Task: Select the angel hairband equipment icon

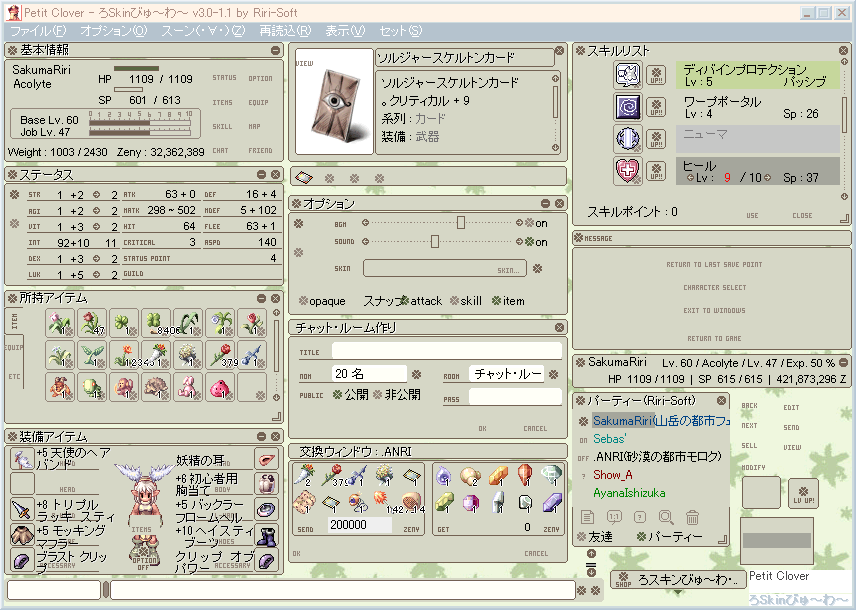Action: pos(22,459)
